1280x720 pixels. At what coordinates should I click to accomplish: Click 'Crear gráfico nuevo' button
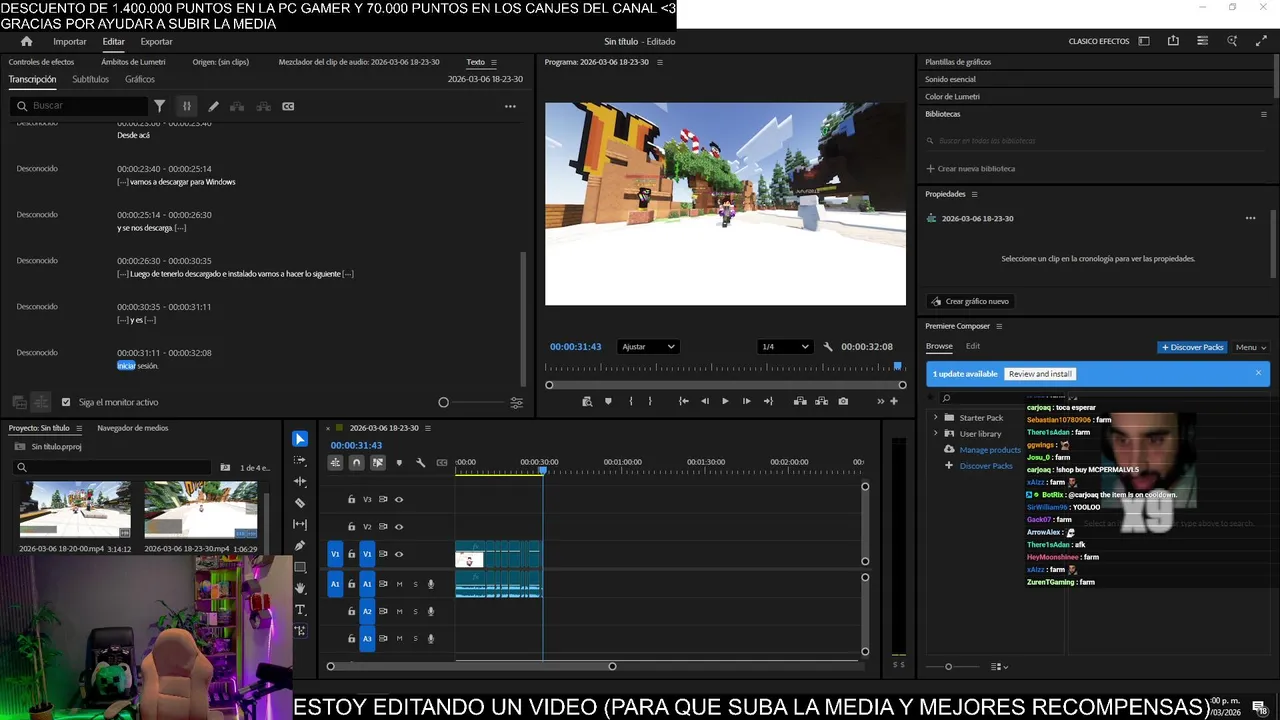[x=970, y=301]
